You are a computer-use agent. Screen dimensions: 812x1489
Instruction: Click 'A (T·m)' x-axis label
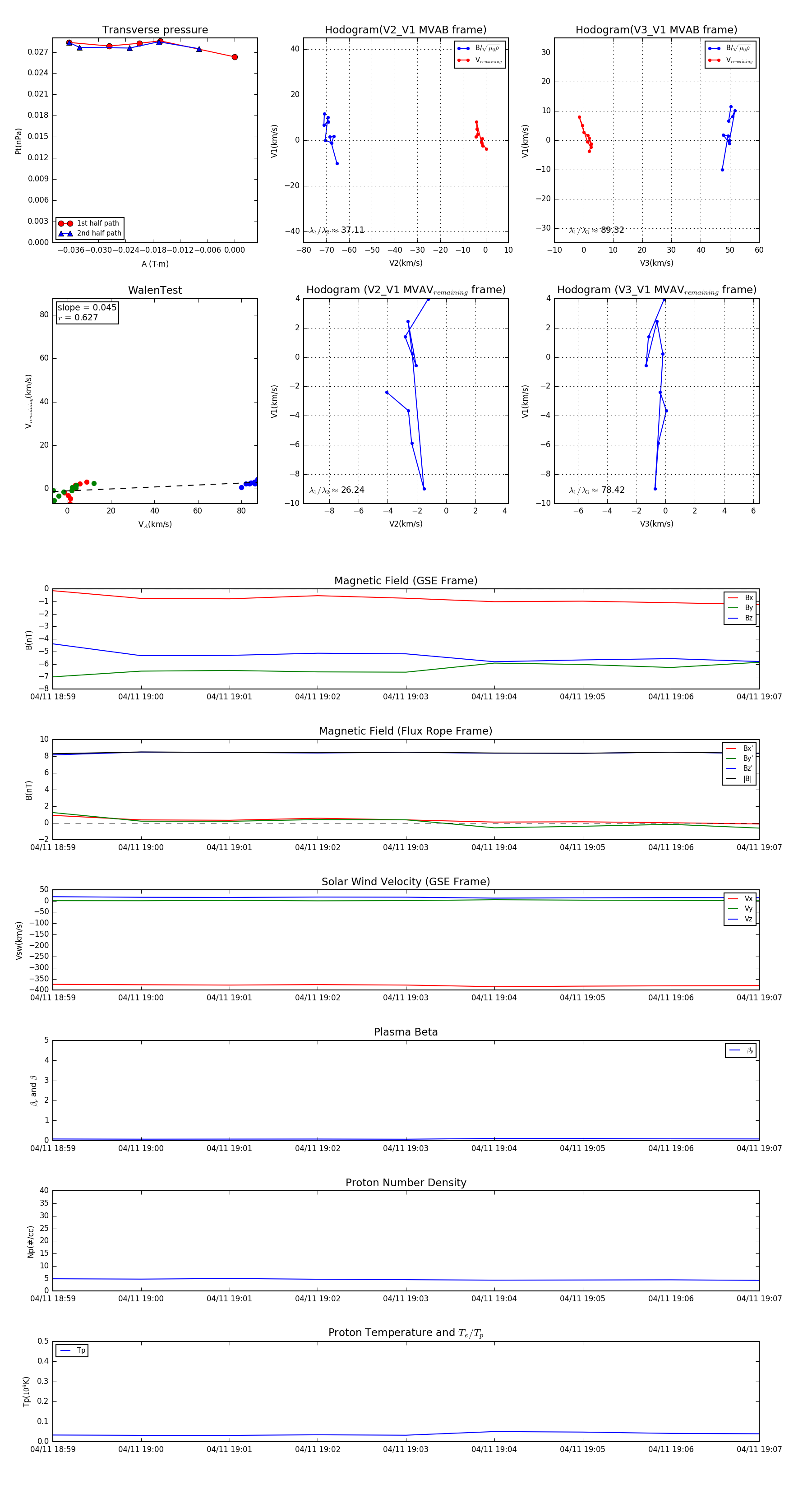click(155, 264)
